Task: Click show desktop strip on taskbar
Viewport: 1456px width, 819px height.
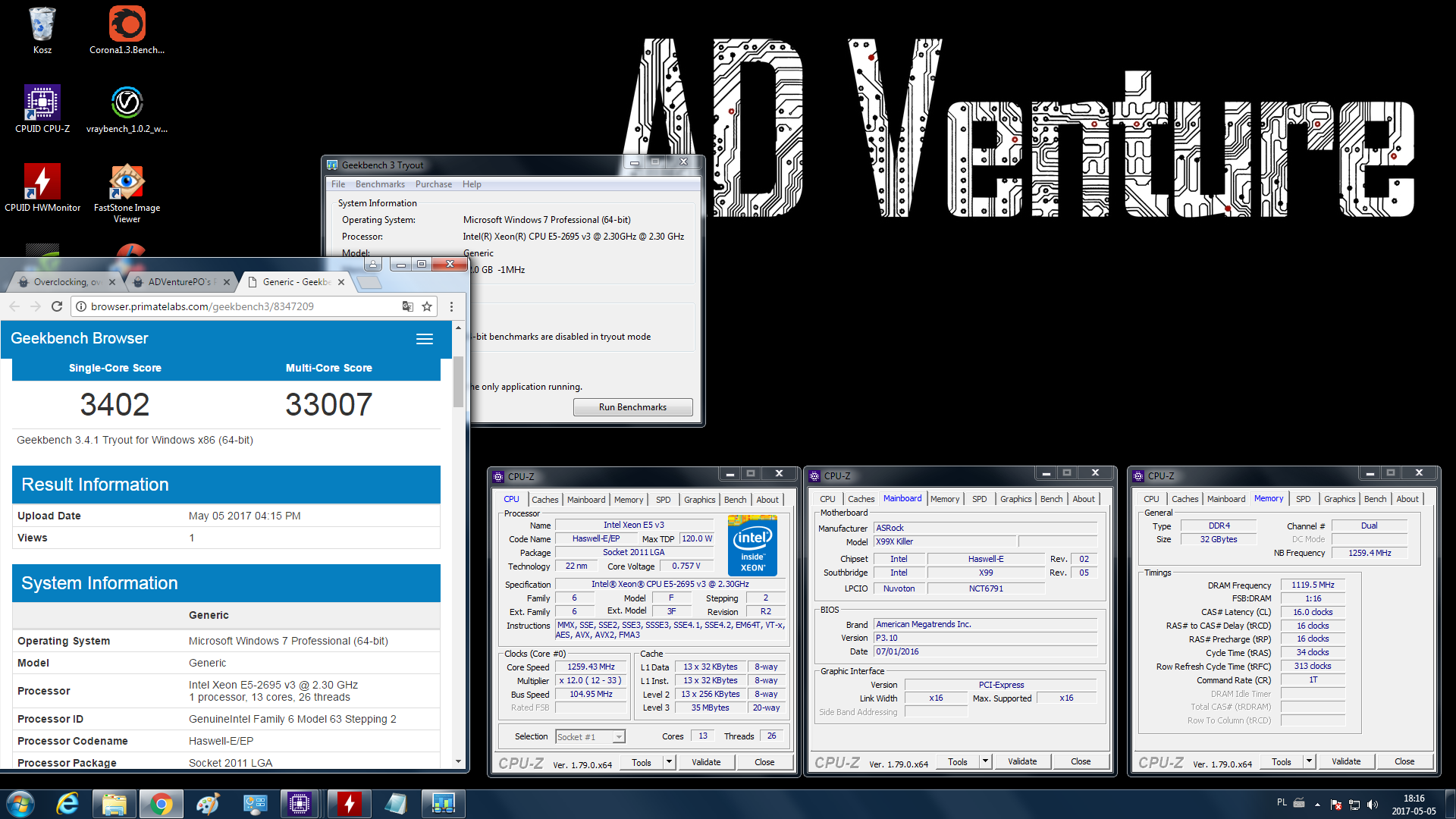Action: [x=1451, y=804]
